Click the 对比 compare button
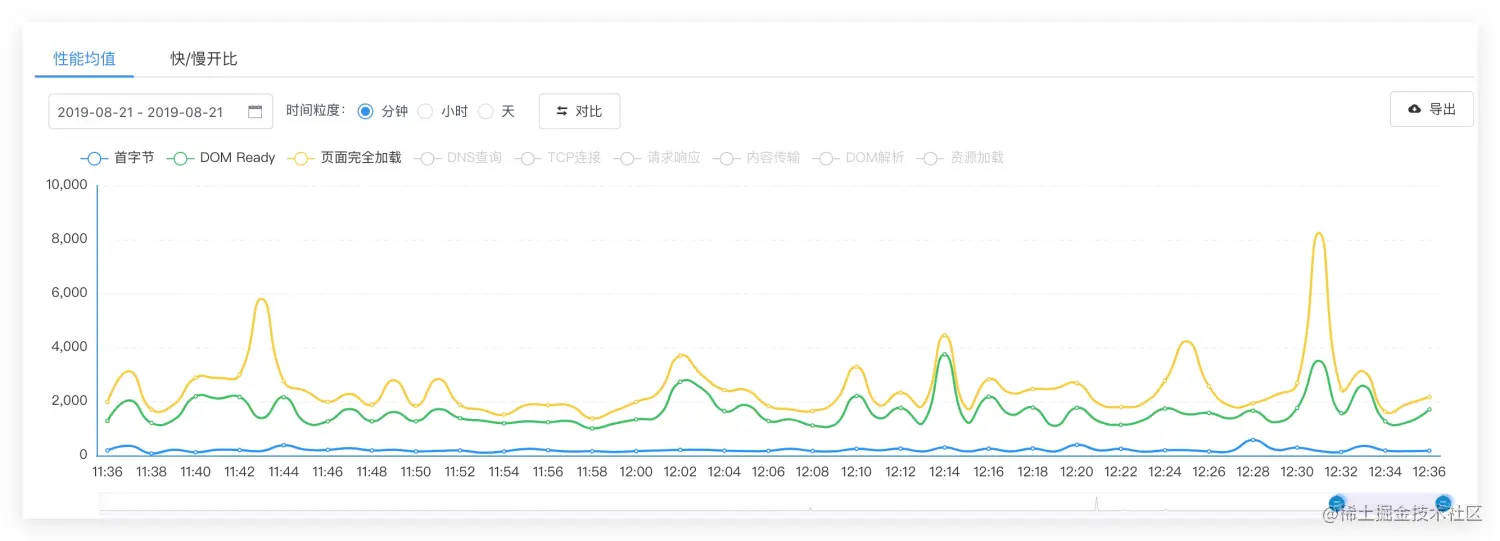 click(x=579, y=111)
